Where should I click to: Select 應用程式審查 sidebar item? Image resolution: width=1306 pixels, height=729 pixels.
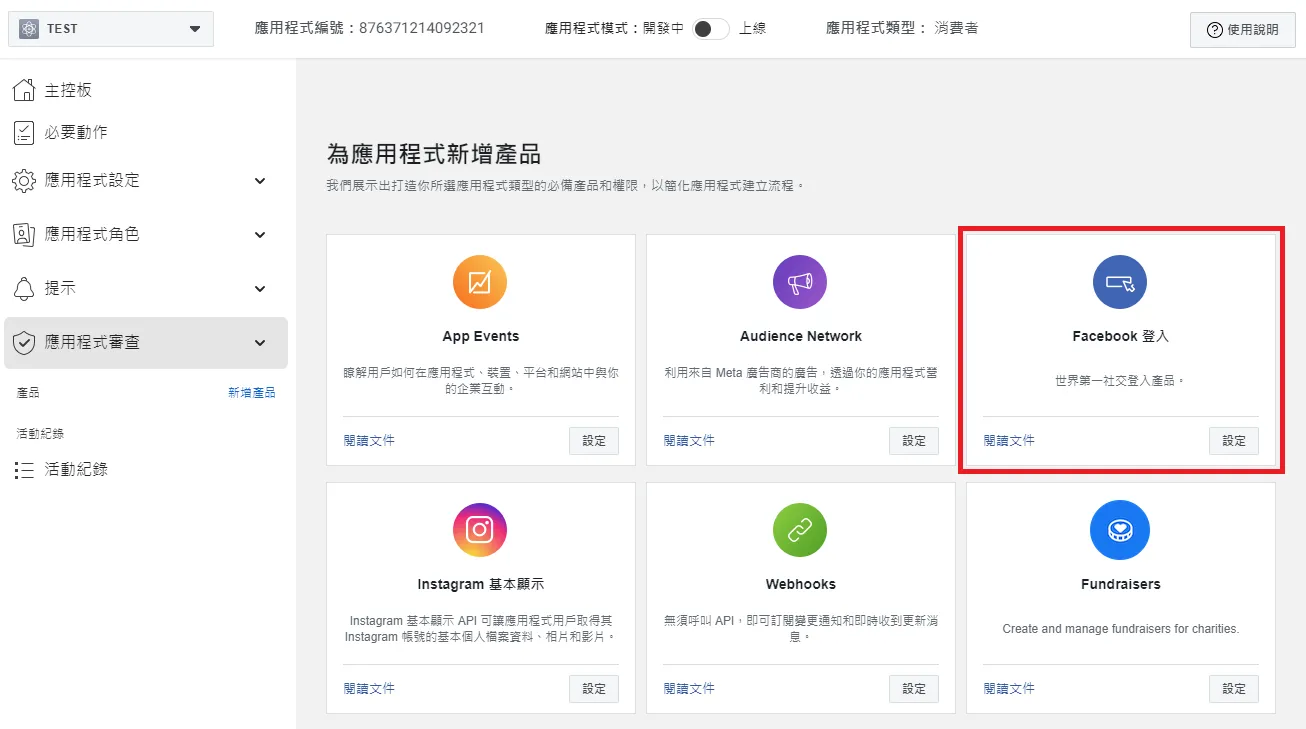click(146, 343)
